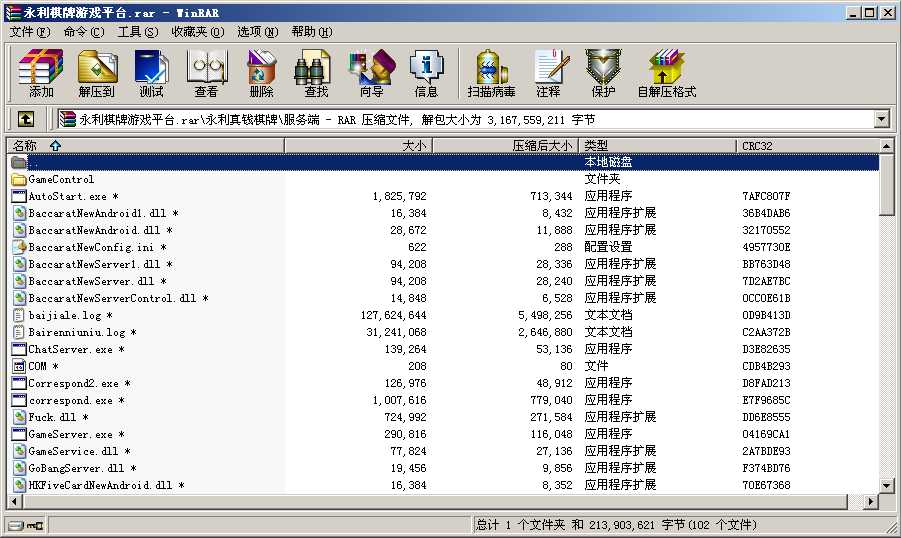
Task: Select the BaccaratNewAndroid1.dll row
Action: tap(442, 213)
